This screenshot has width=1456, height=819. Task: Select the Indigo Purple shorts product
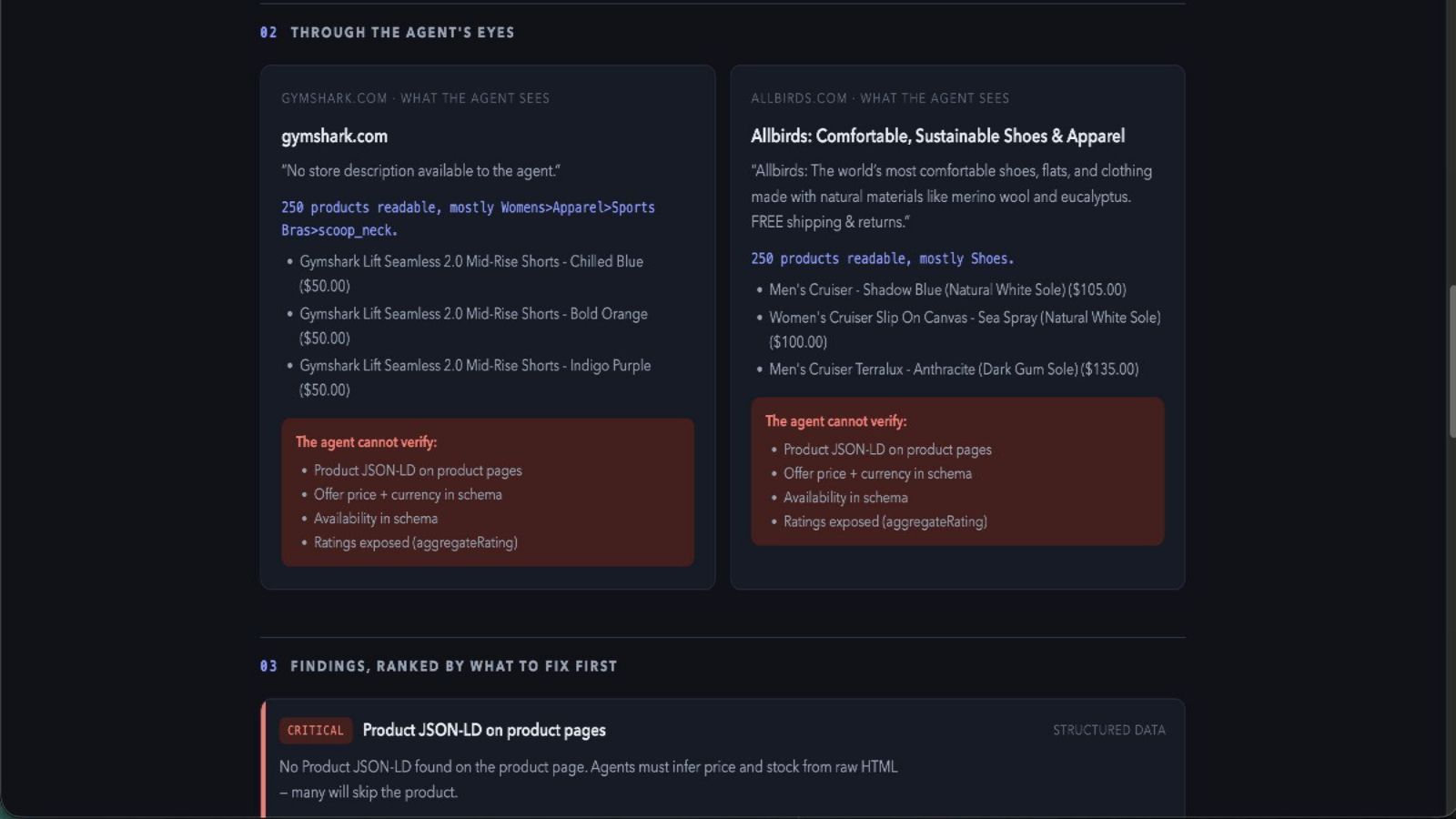point(475,378)
